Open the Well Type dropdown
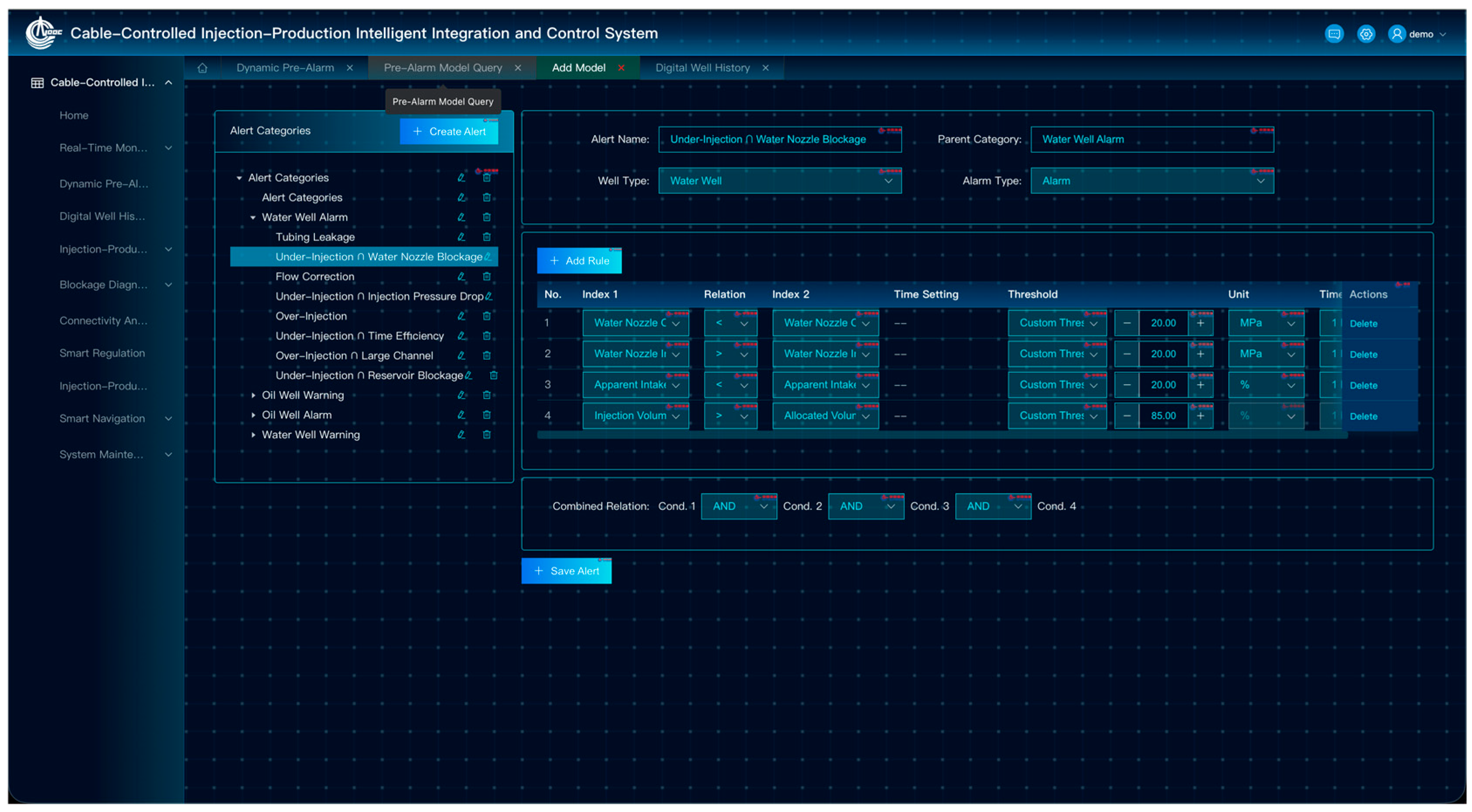 point(779,181)
